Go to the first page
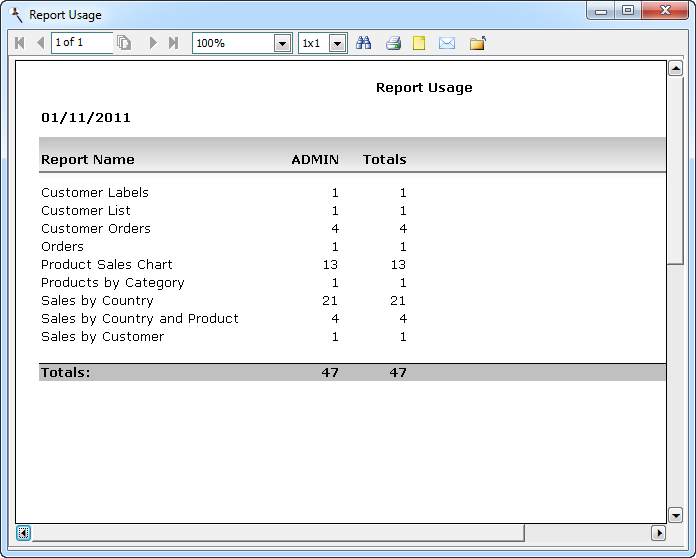 (x=19, y=43)
